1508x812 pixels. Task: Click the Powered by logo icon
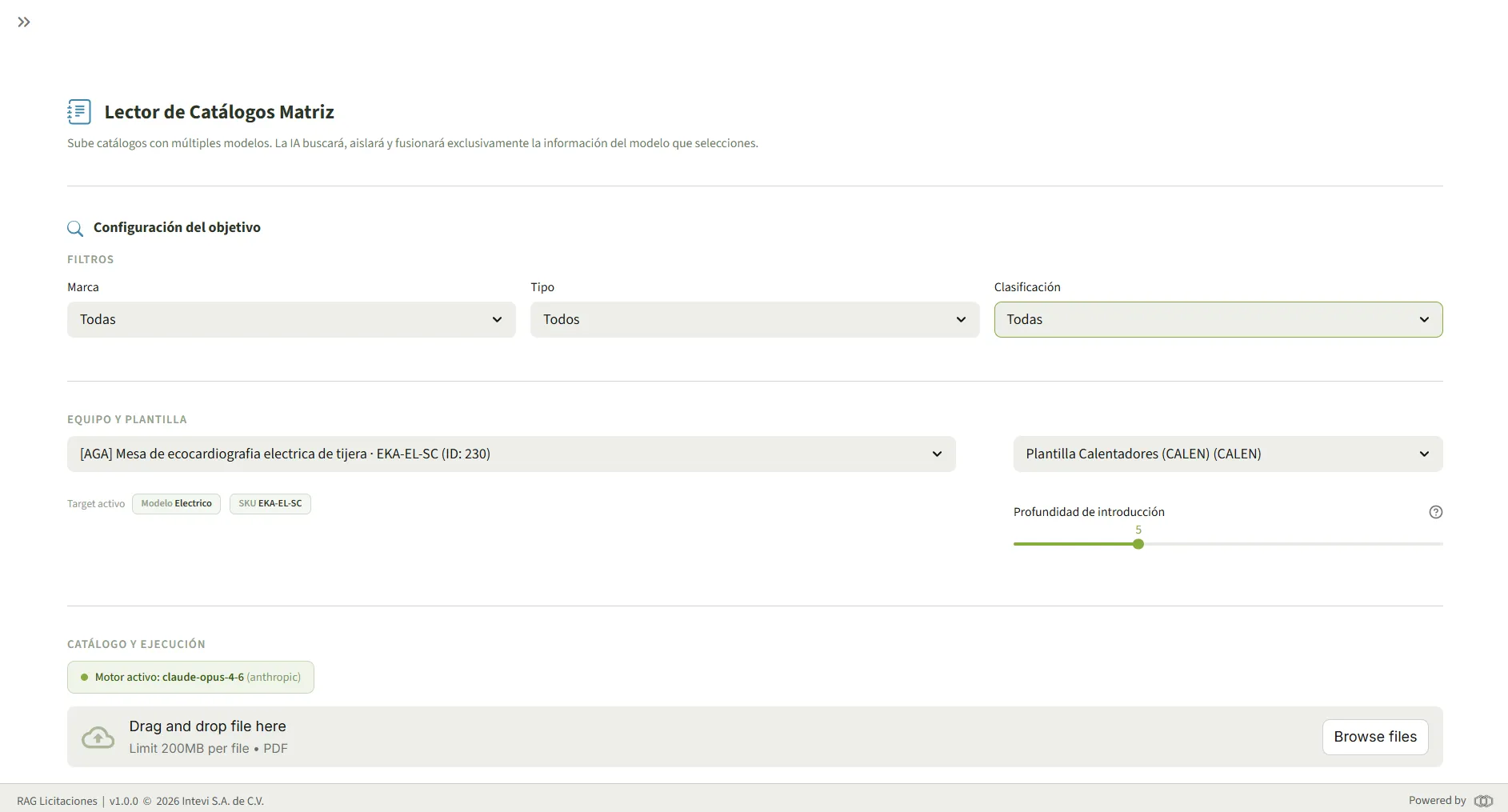point(1484,801)
